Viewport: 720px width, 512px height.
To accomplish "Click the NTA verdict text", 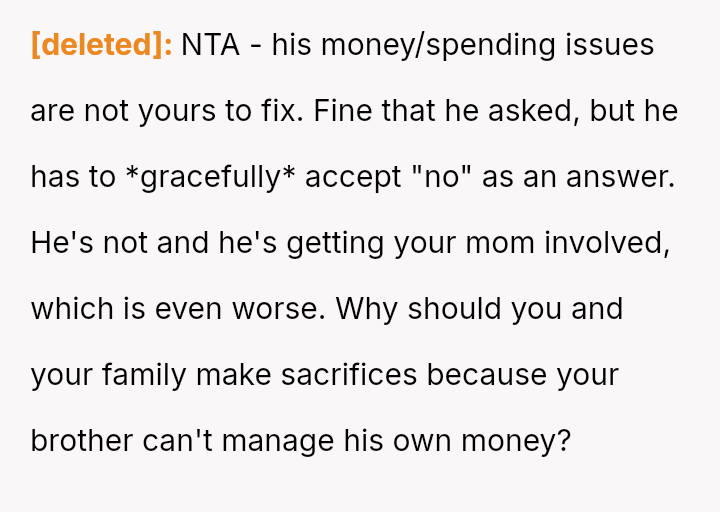I will pos(210,45).
